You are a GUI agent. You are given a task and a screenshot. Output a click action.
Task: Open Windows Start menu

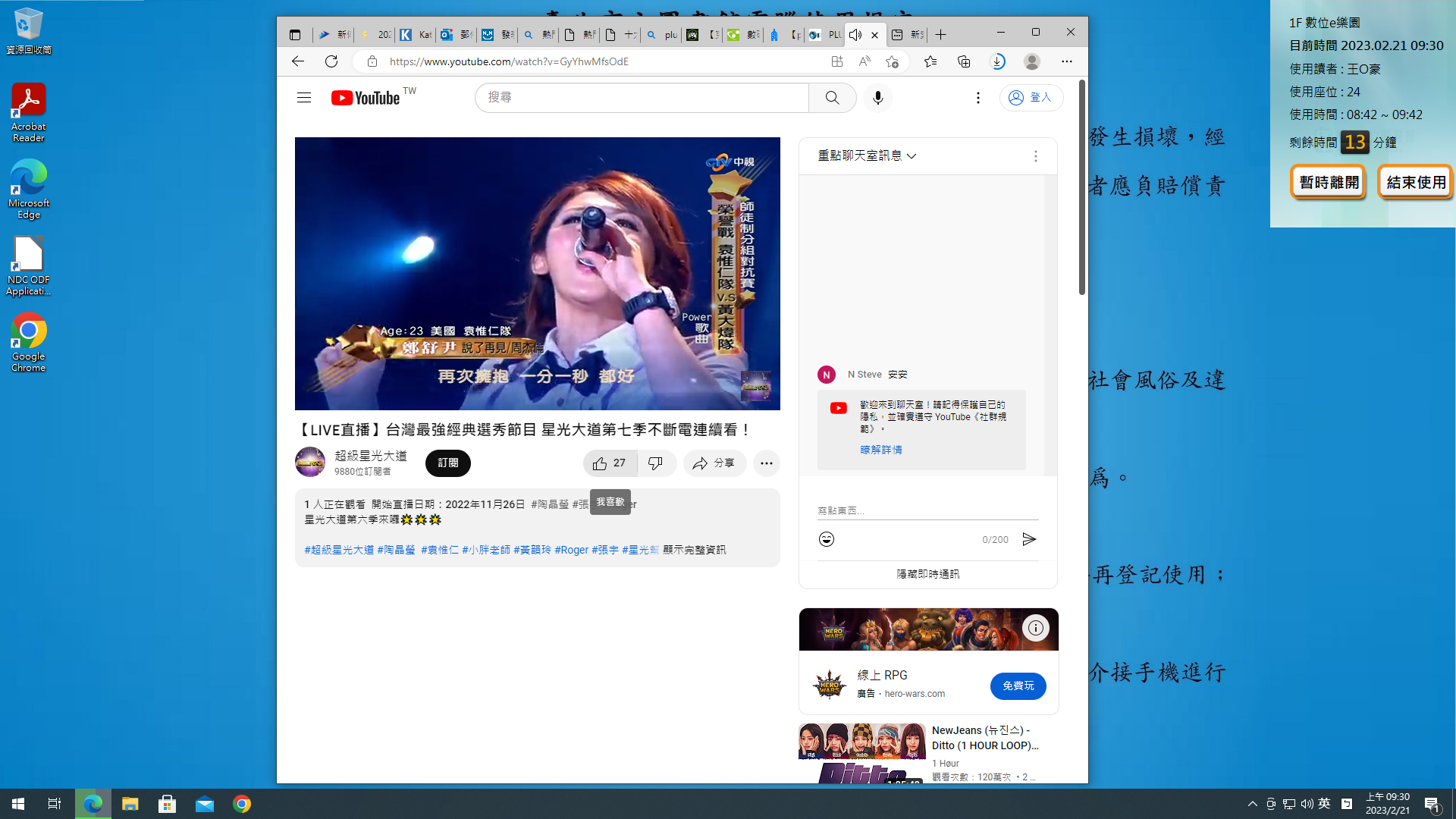coord(18,804)
